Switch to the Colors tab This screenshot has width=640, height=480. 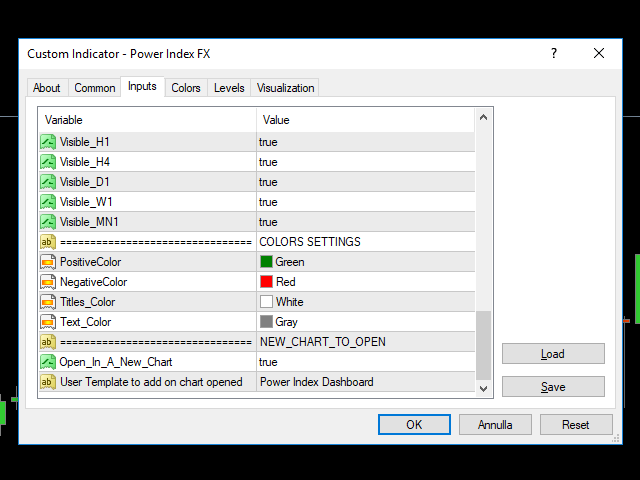(x=186, y=88)
